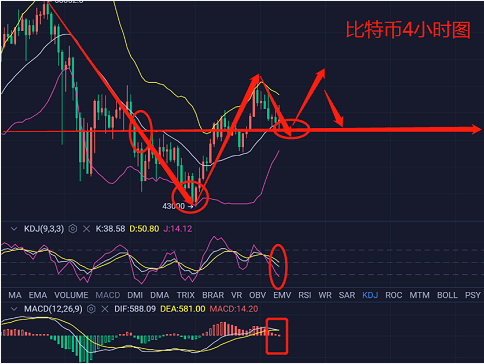
Task: Switch to the VOLUME indicator
Action: (71, 295)
